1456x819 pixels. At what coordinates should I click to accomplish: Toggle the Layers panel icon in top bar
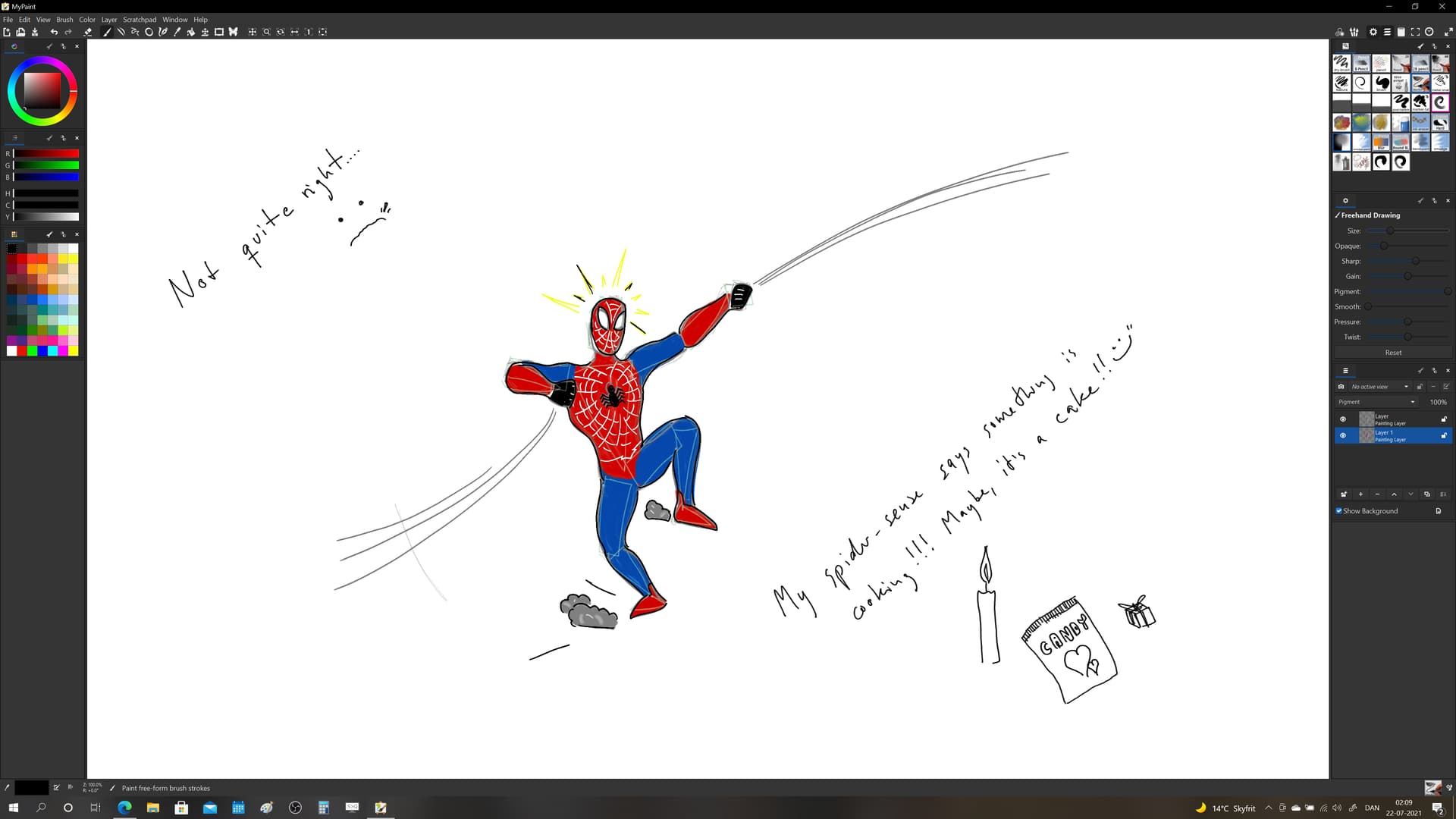click(1387, 32)
